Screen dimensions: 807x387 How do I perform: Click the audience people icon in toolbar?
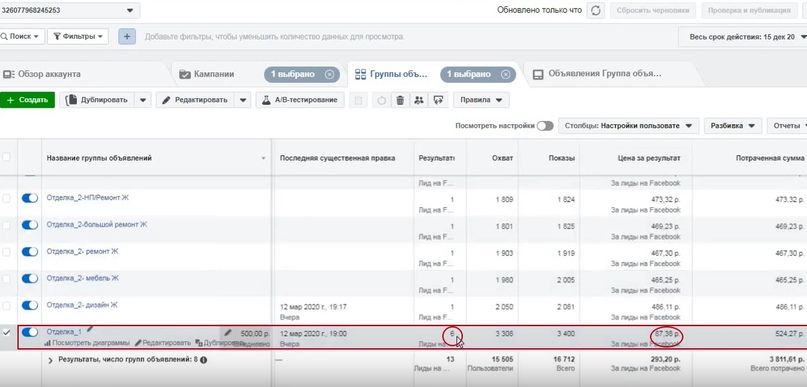(x=419, y=100)
